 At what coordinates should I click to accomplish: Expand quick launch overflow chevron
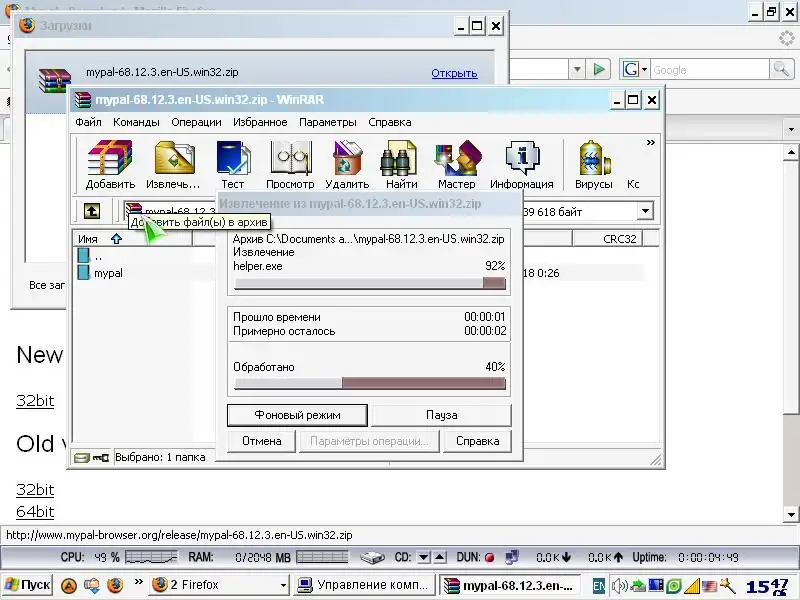[138, 581]
